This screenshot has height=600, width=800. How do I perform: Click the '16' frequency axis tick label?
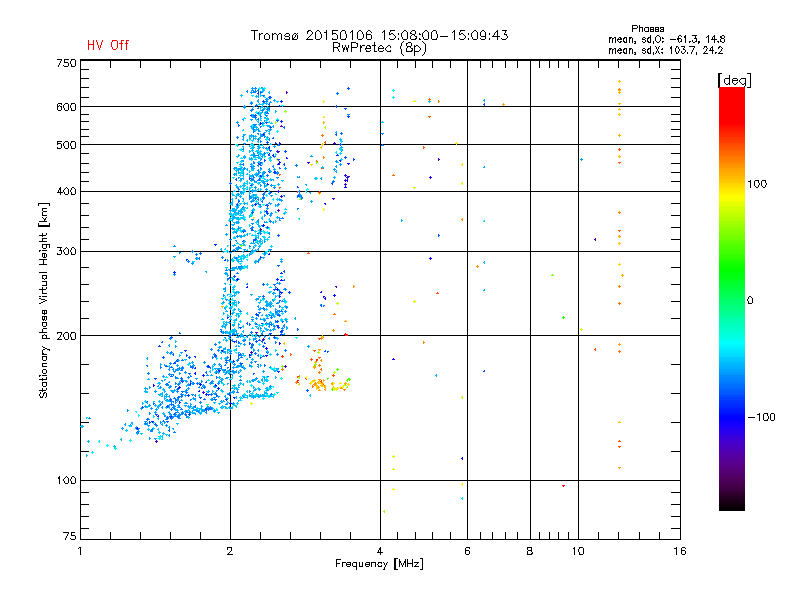coord(680,551)
